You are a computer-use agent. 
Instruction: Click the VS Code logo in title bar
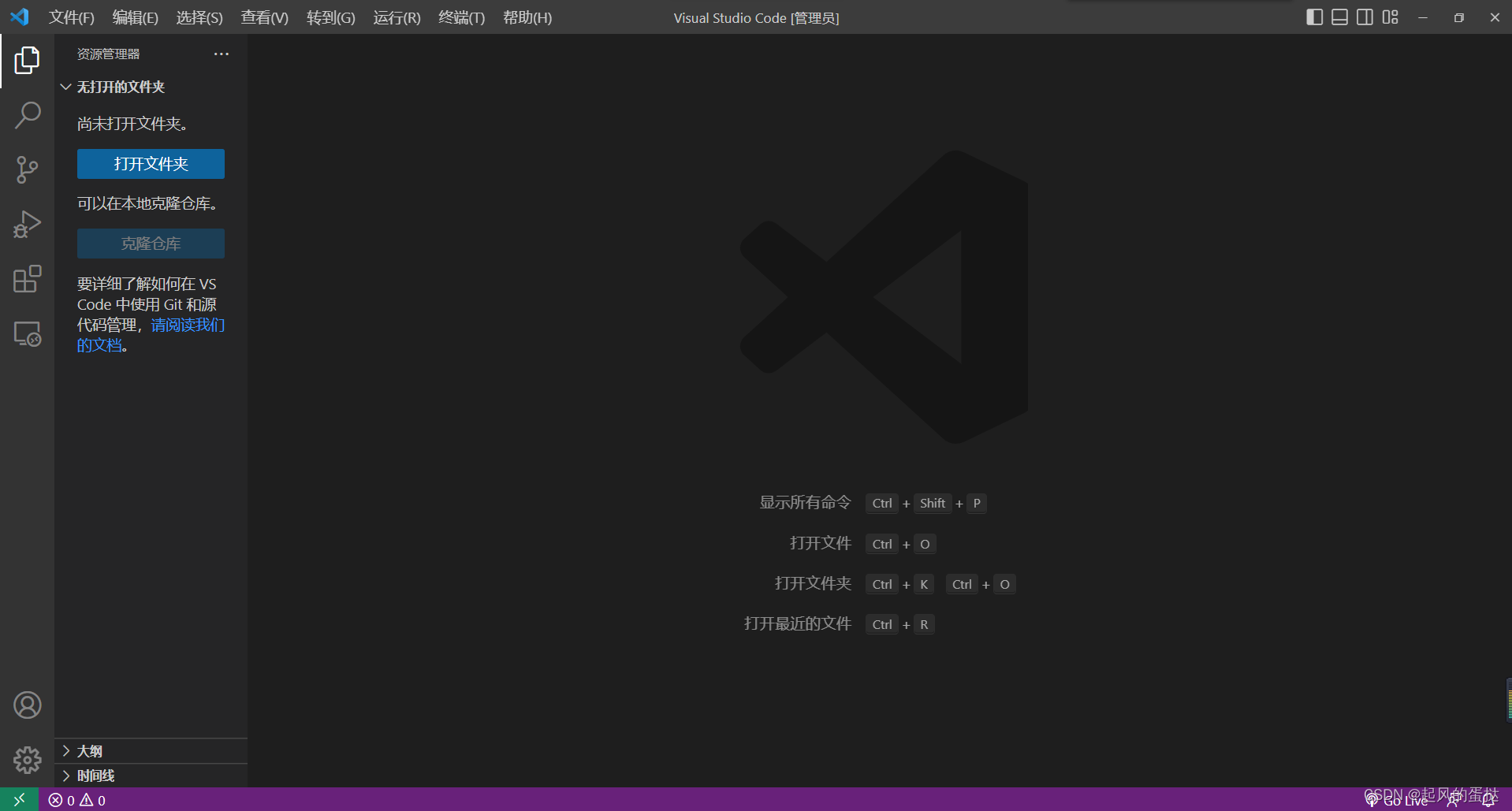20,17
